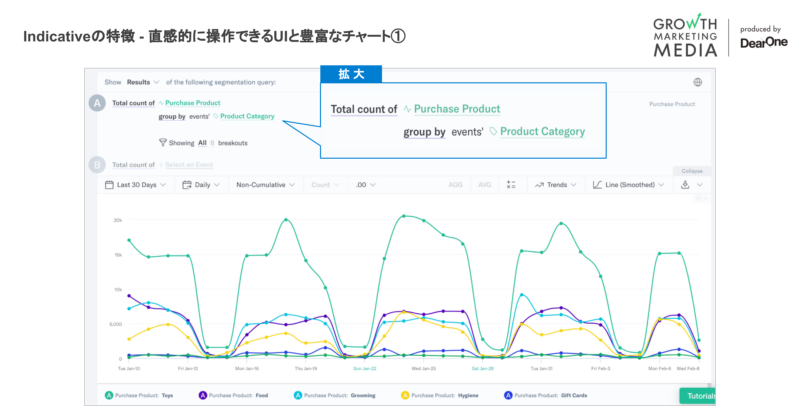Screen dimensions: 800x420
Task: Click the Wed Feb-8 axis label
Action: [x=688, y=368]
